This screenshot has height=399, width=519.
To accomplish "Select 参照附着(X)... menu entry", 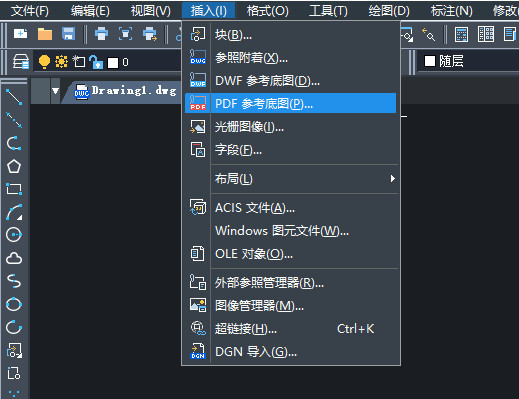I will pyautogui.click(x=290, y=58).
